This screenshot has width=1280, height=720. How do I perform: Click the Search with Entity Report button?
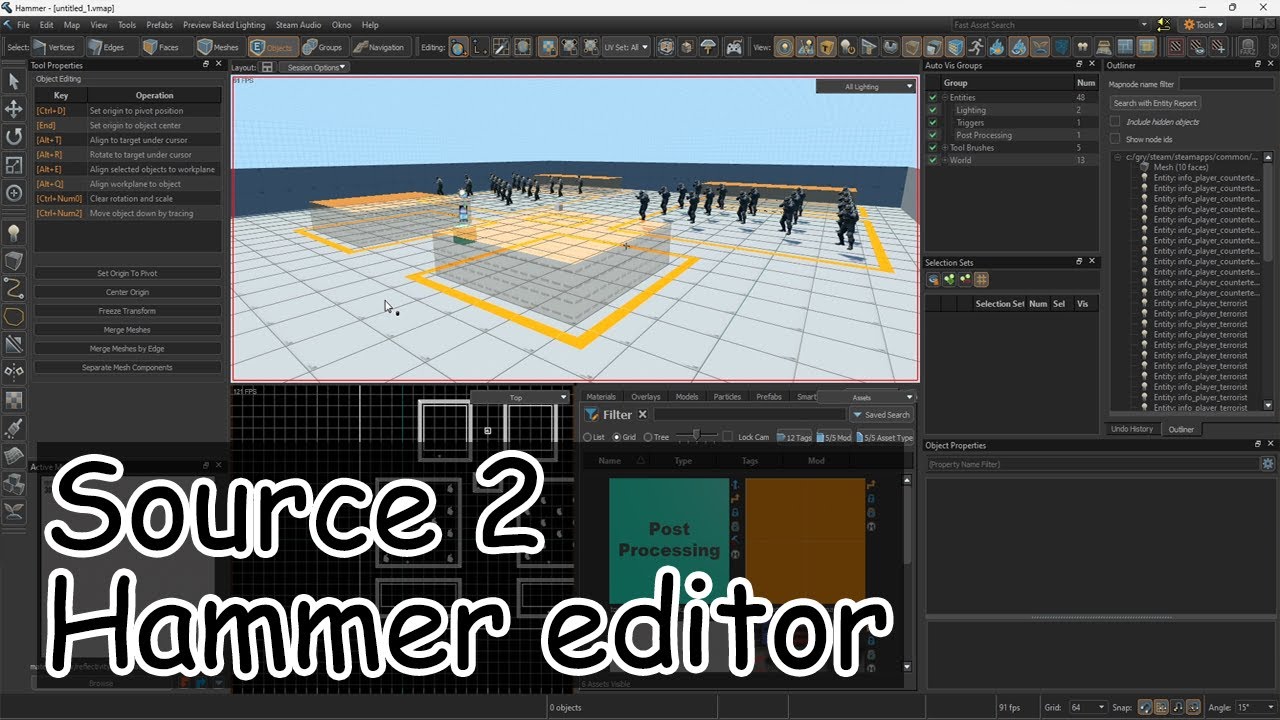coord(1155,103)
